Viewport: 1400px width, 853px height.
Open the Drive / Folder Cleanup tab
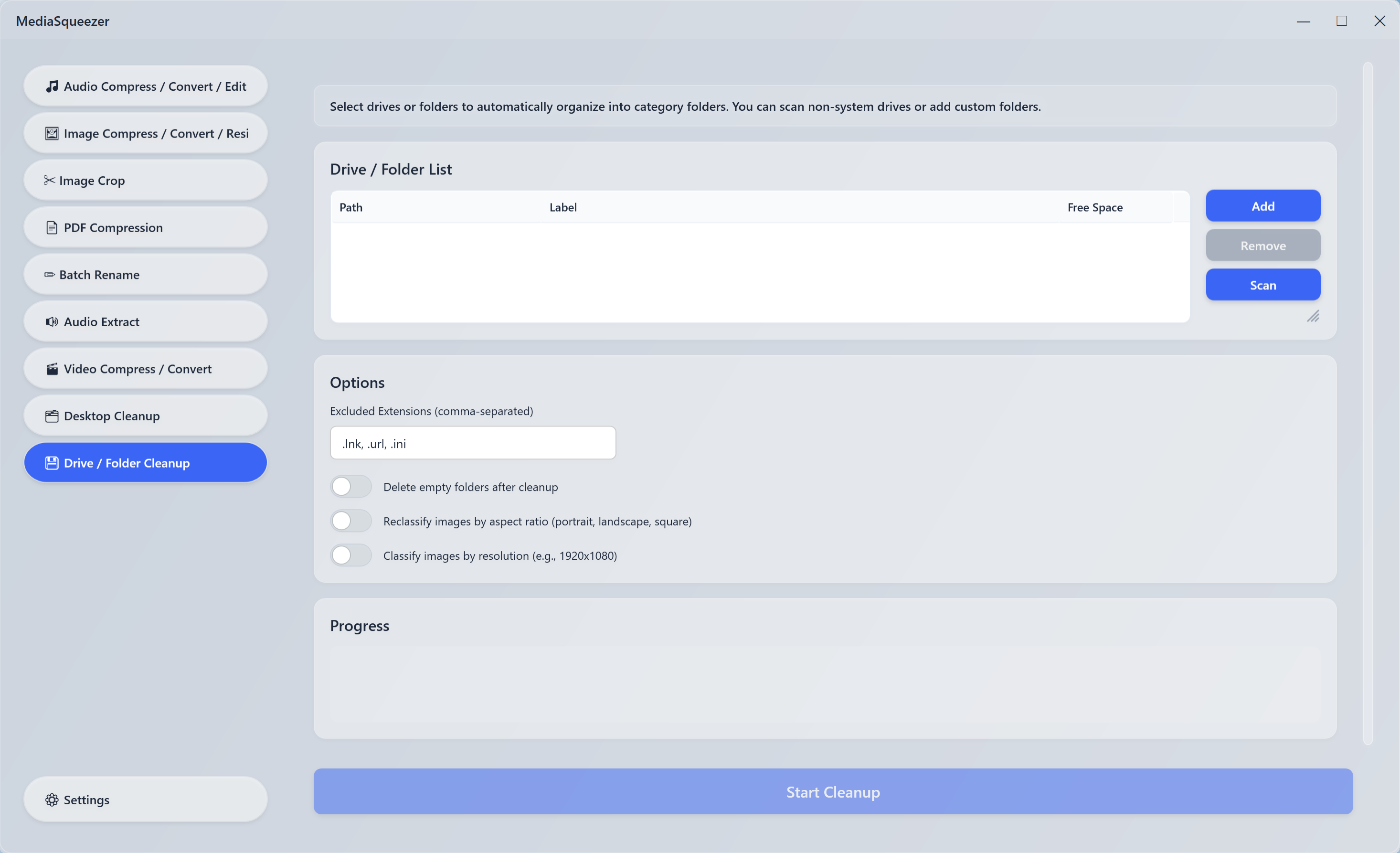[146, 463]
